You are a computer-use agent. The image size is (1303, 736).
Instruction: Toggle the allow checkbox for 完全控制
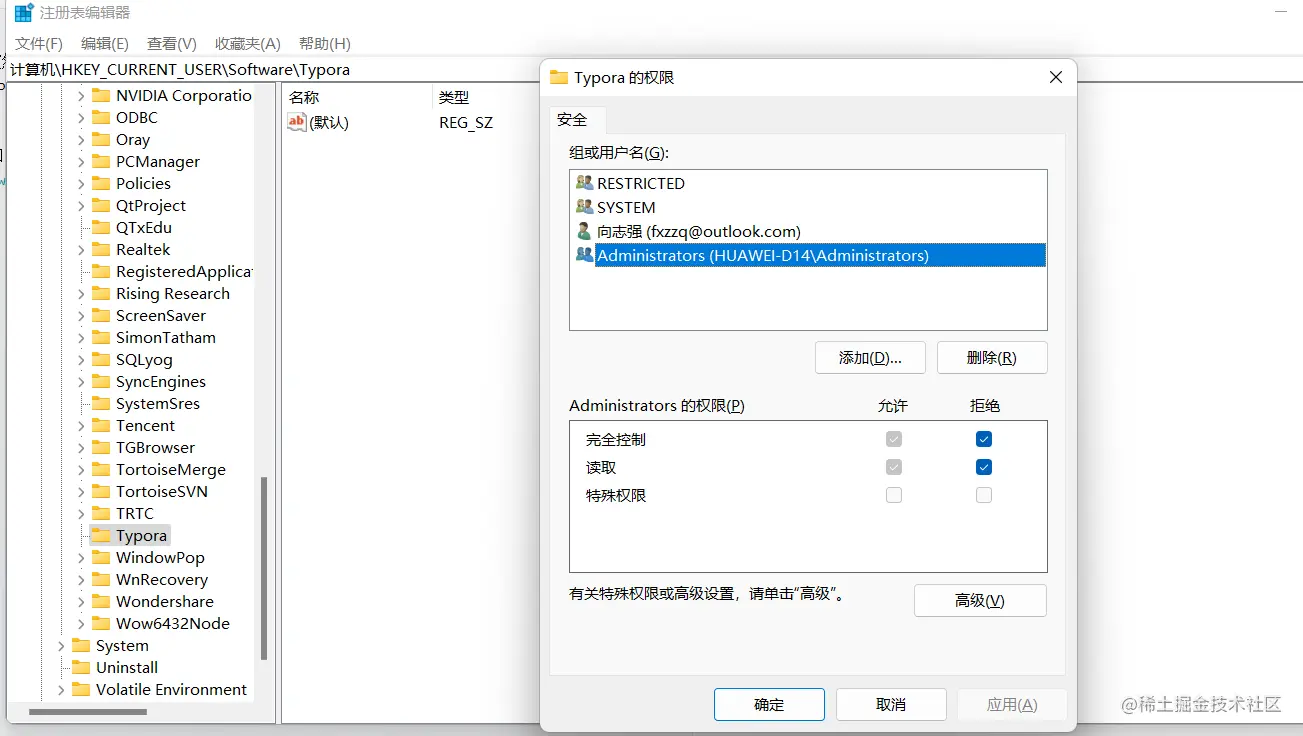894,439
